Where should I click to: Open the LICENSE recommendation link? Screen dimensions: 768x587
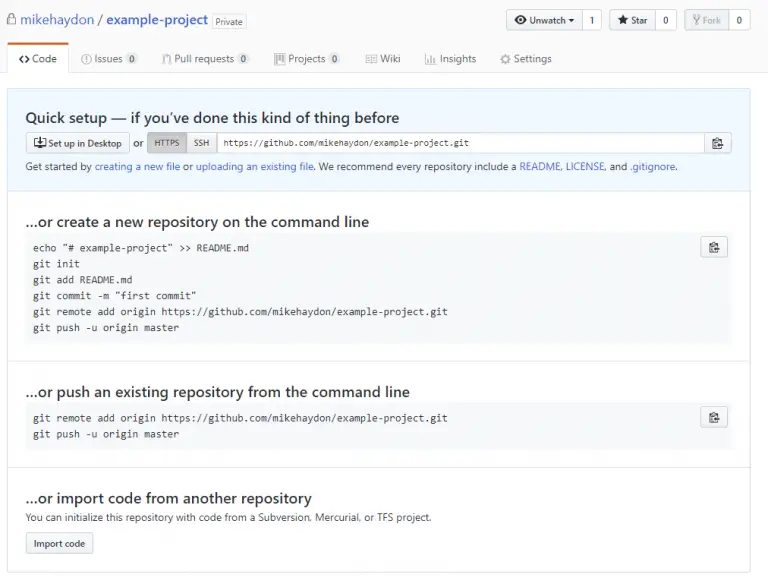[x=585, y=167]
